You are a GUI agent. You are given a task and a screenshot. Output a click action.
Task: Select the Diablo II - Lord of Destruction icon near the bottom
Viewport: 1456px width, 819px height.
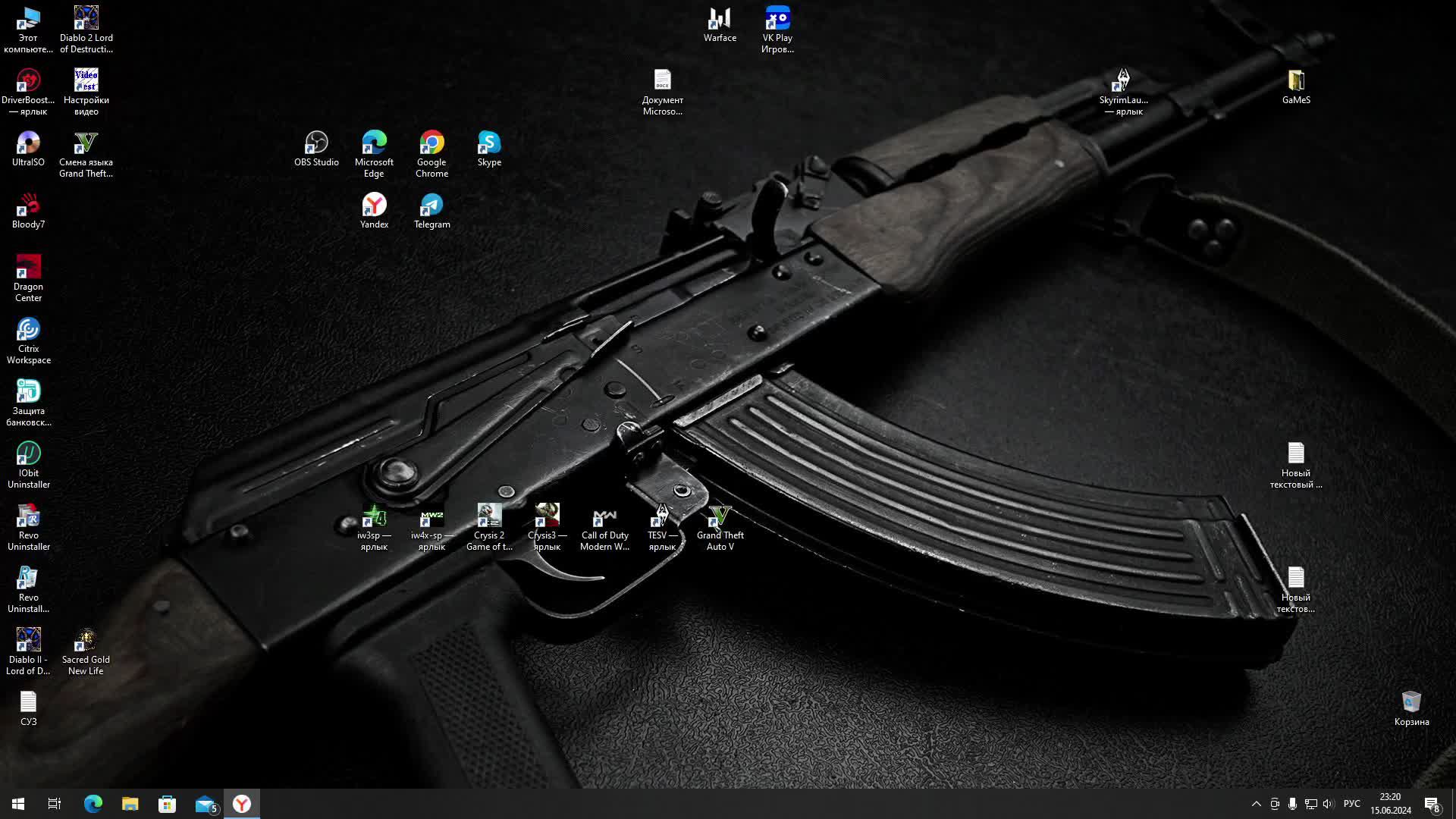coord(28,652)
